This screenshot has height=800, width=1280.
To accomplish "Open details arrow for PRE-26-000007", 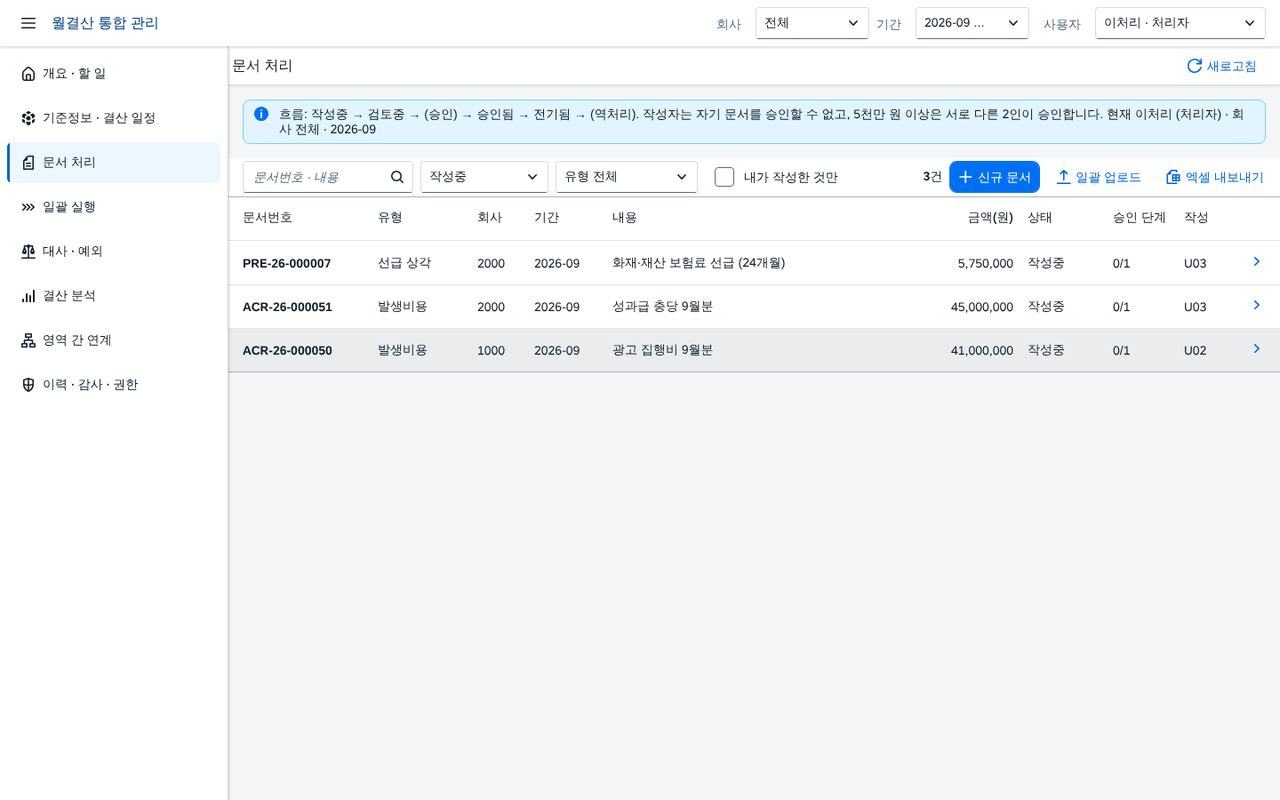I will tap(1257, 262).
